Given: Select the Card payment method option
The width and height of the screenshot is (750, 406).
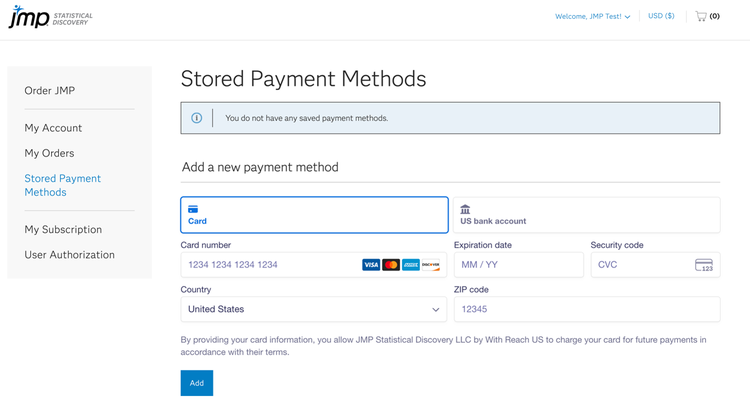Looking at the screenshot, I should point(314,215).
